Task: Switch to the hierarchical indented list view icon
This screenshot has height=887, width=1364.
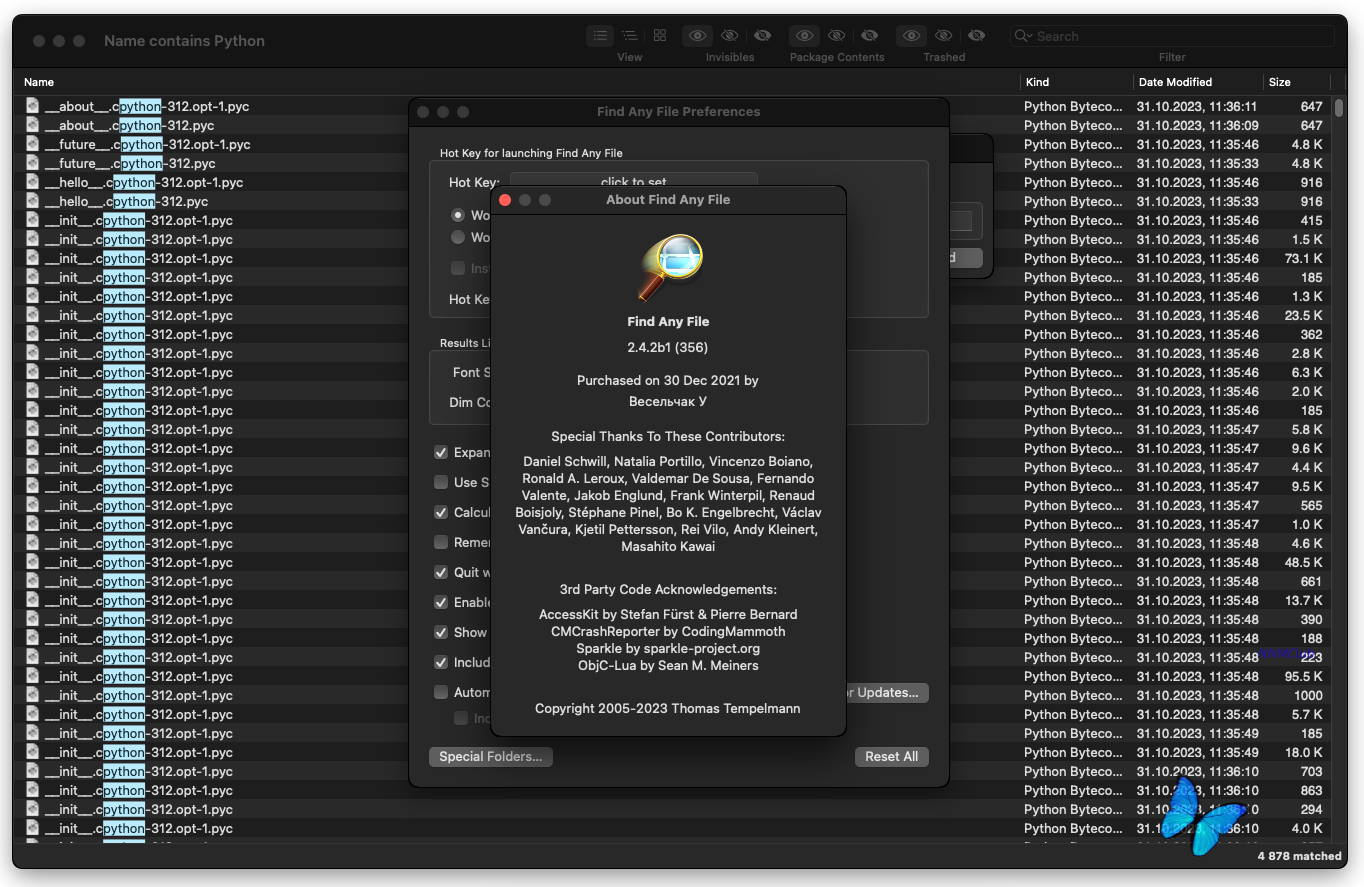Action: click(x=630, y=35)
